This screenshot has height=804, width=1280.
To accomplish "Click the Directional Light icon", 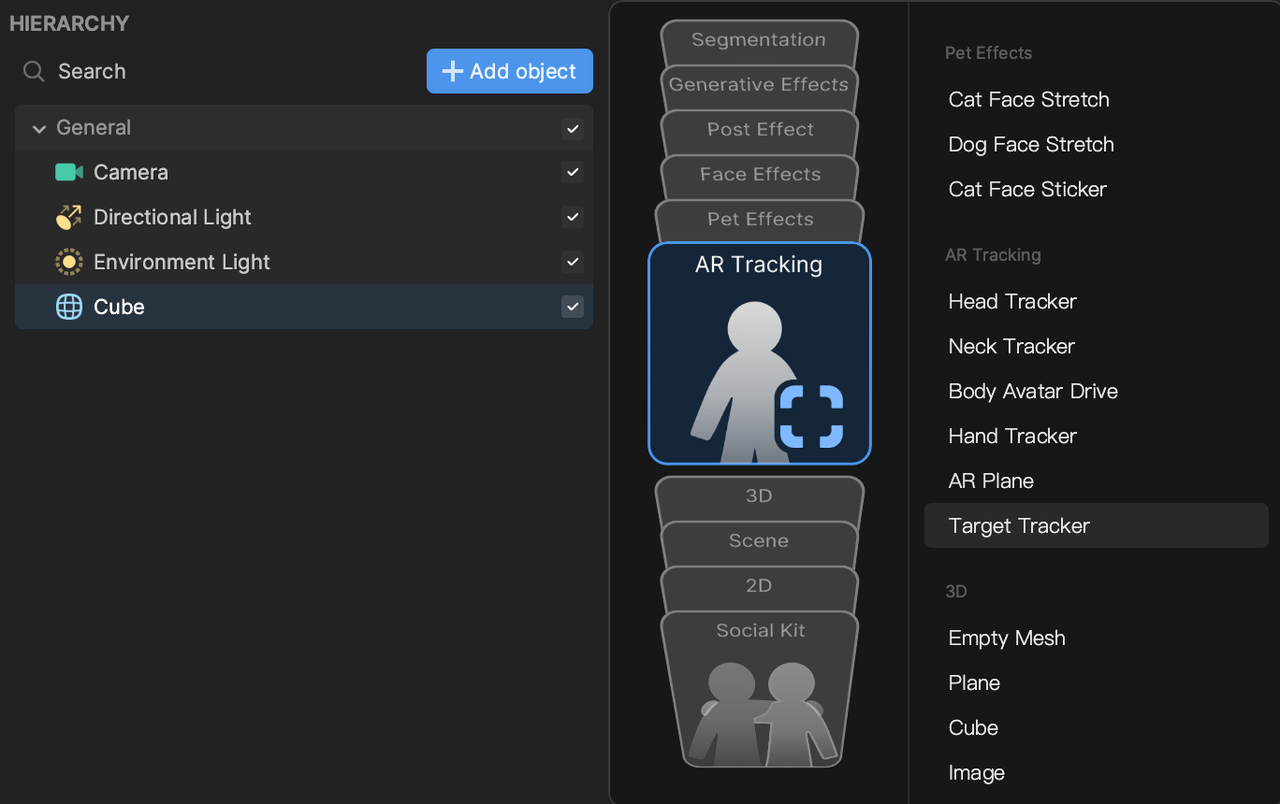I will (68, 217).
